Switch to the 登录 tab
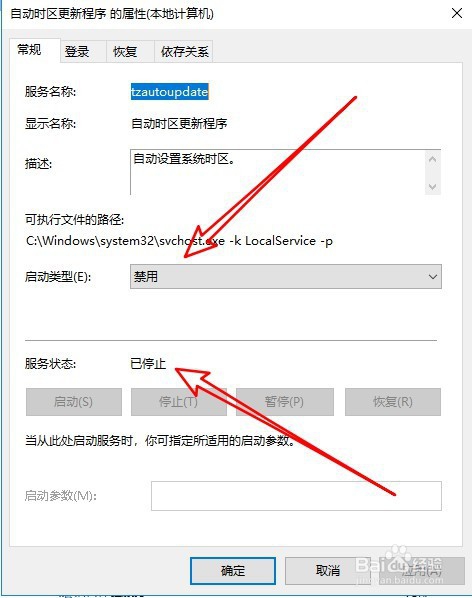Viewport: 472px width, 598px height. pos(83,51)
